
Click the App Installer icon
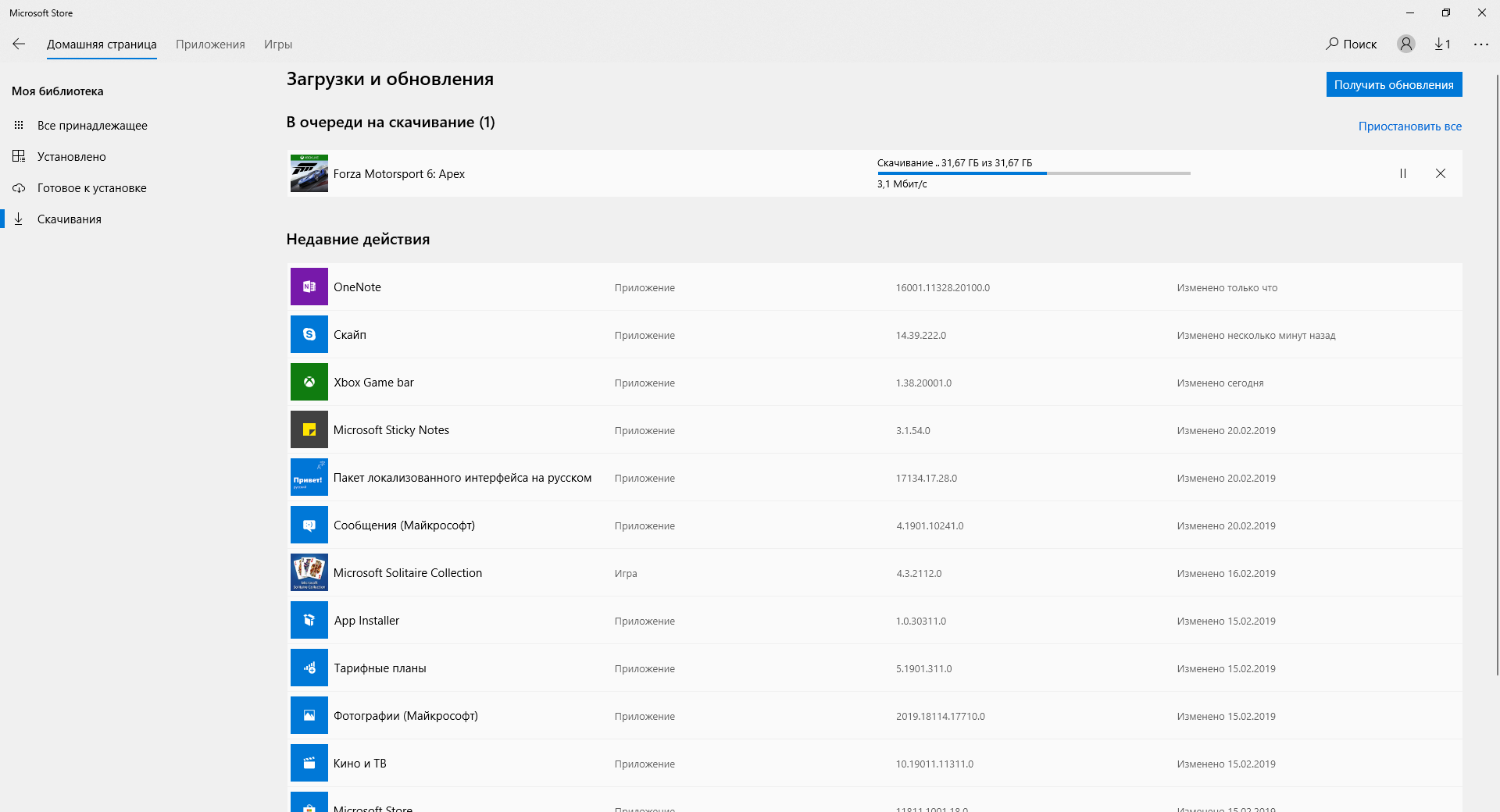click(309, 620)
